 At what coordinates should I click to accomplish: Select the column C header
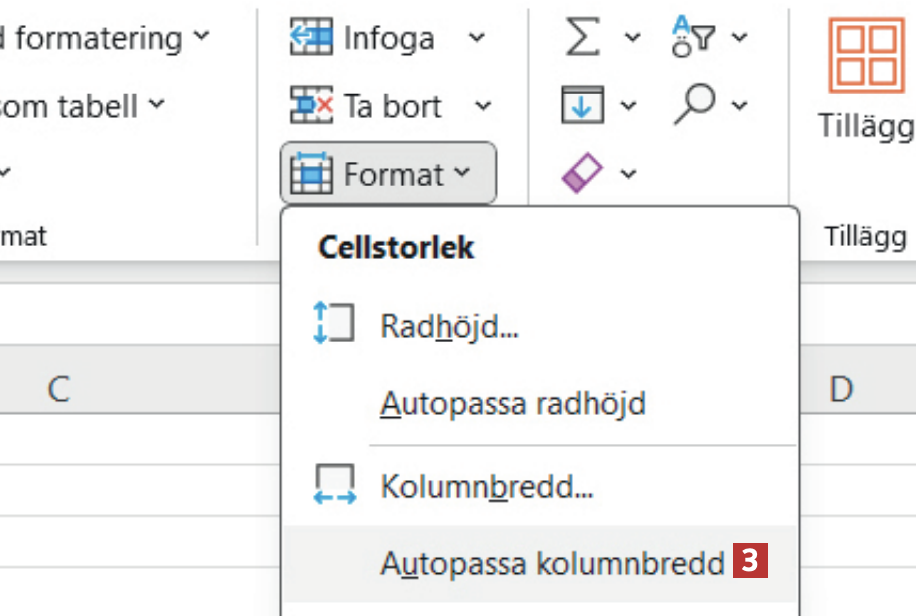(59, 389)
